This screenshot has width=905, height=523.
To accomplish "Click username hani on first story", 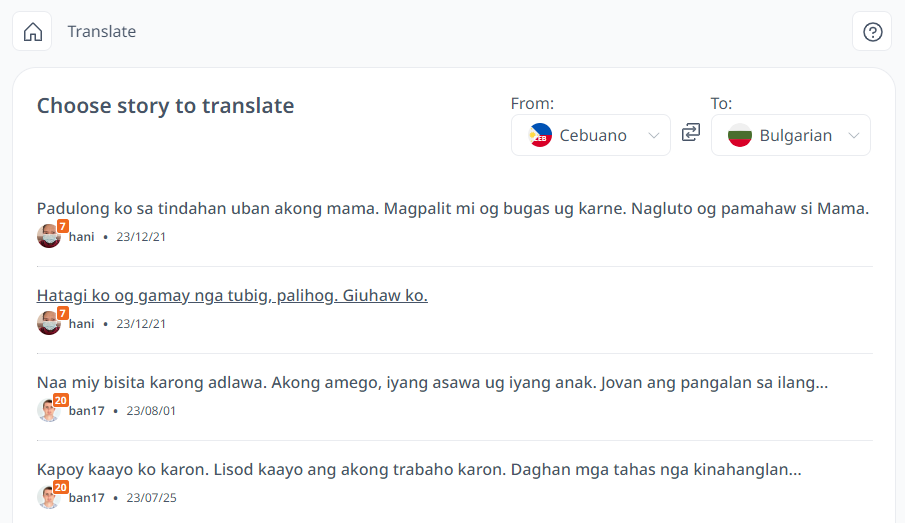I will [81, 237].
